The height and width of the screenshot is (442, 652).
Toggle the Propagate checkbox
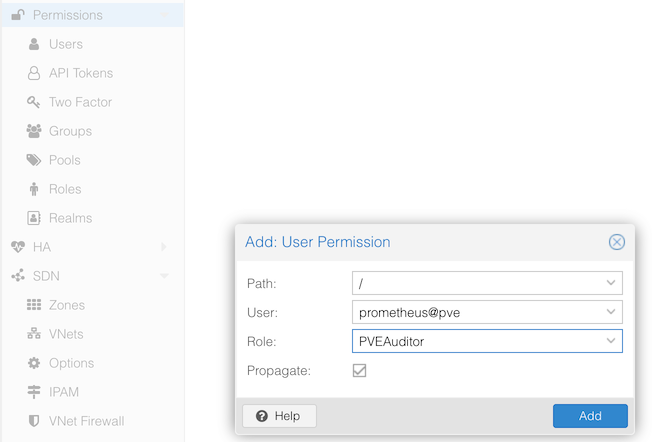pyautogui.click(x=359, y=370)
